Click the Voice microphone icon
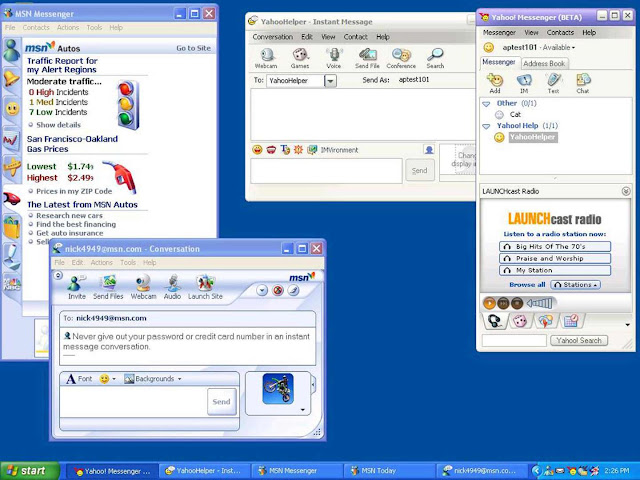 (334, 58)
